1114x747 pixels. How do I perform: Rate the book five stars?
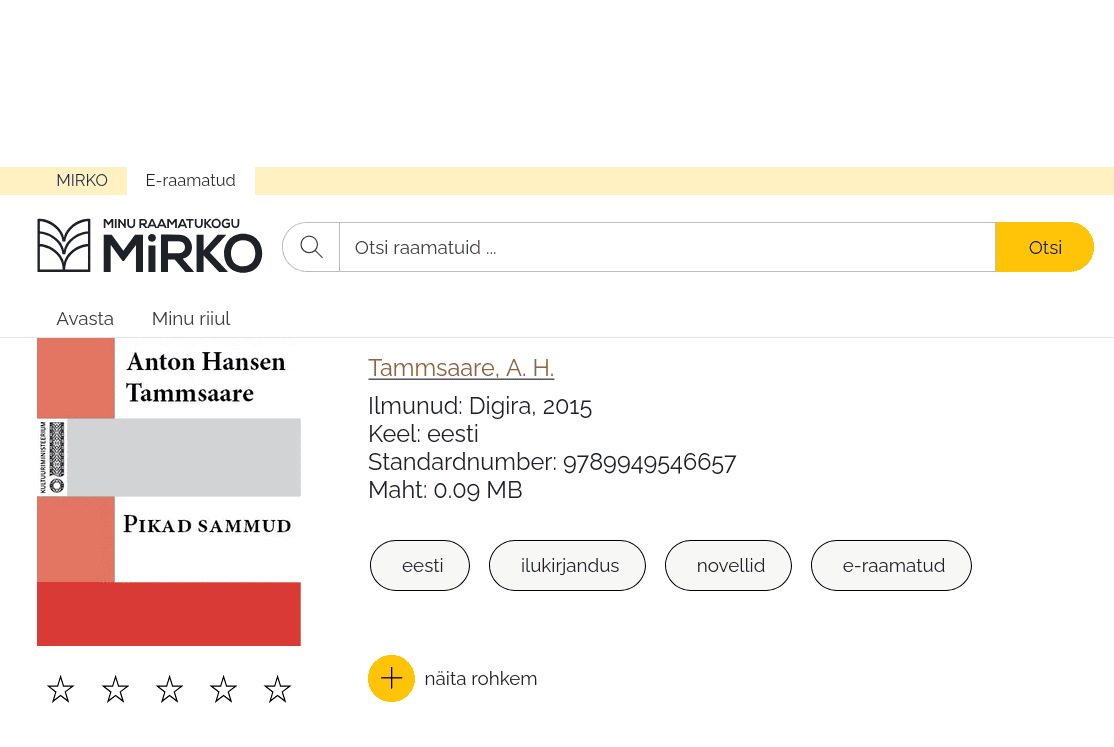click(x=277, y=689)
